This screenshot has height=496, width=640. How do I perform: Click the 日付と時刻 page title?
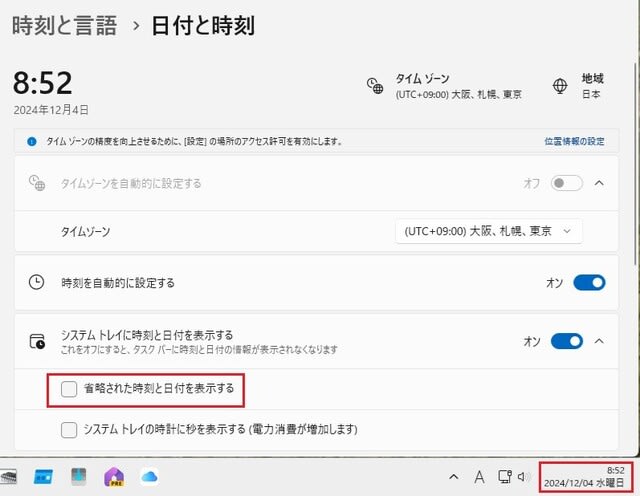203,25
